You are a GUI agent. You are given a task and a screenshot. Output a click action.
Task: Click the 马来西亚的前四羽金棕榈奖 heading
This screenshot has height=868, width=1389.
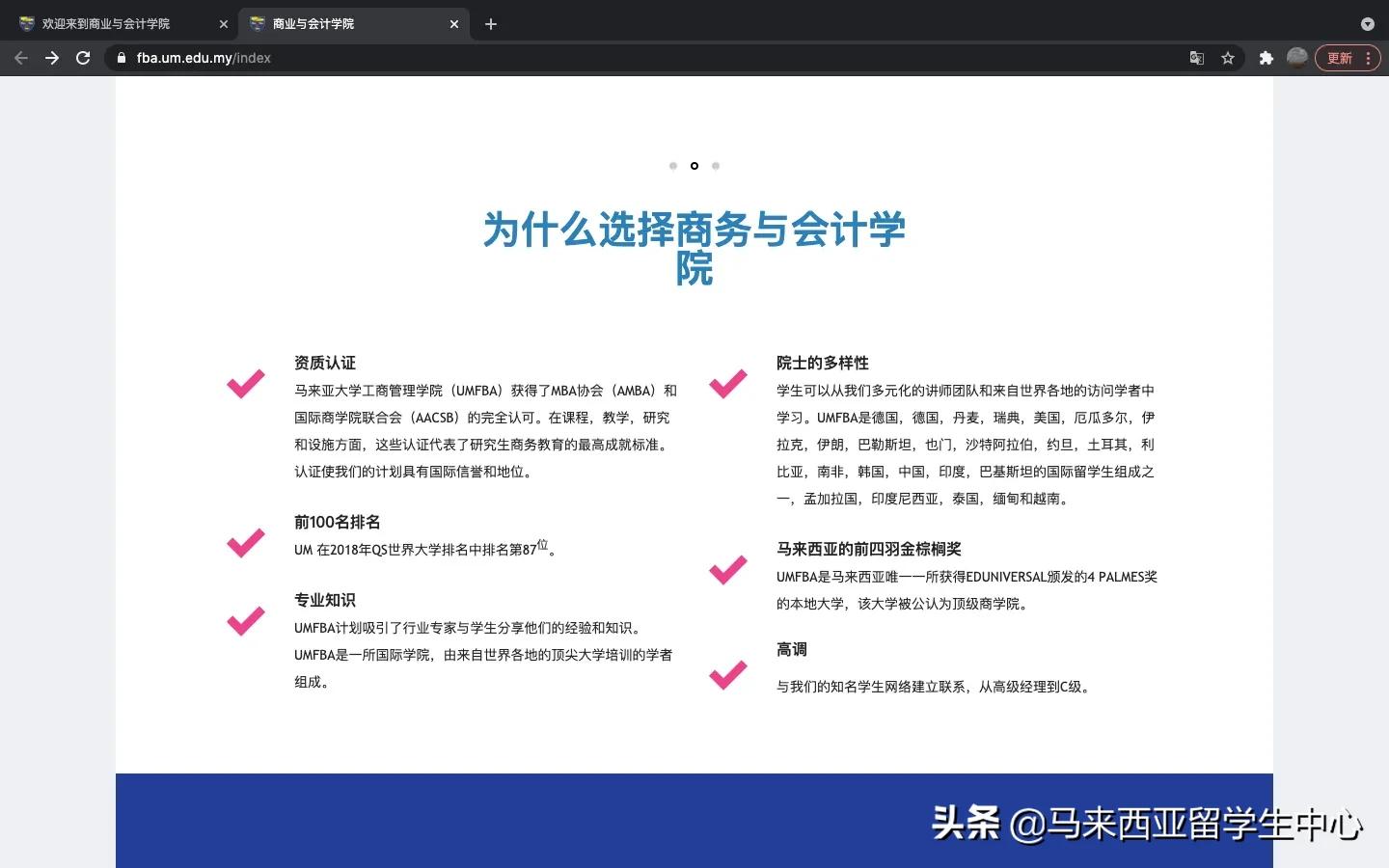click(x=869, y=549)
